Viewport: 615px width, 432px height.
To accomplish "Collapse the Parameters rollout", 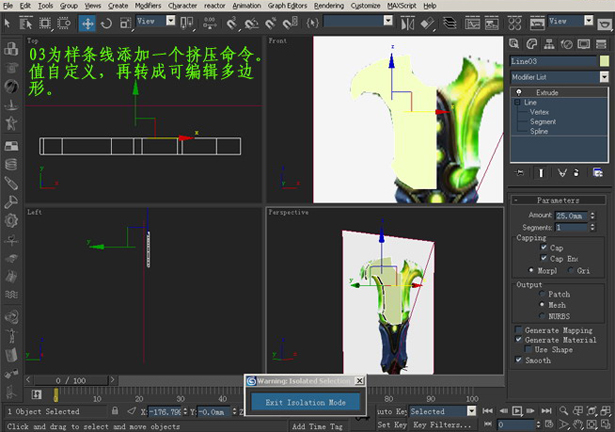I will [x=558, y=200].
